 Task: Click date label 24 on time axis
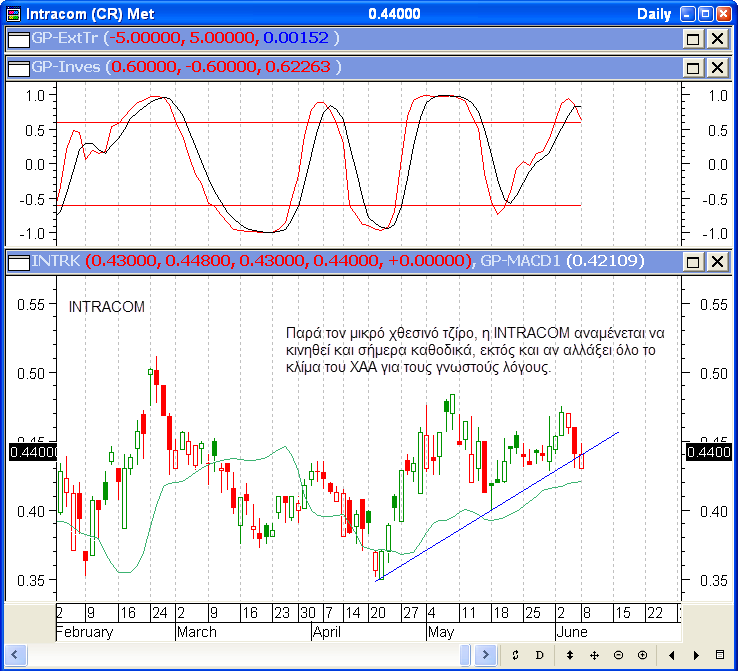[x=160, y=613]
